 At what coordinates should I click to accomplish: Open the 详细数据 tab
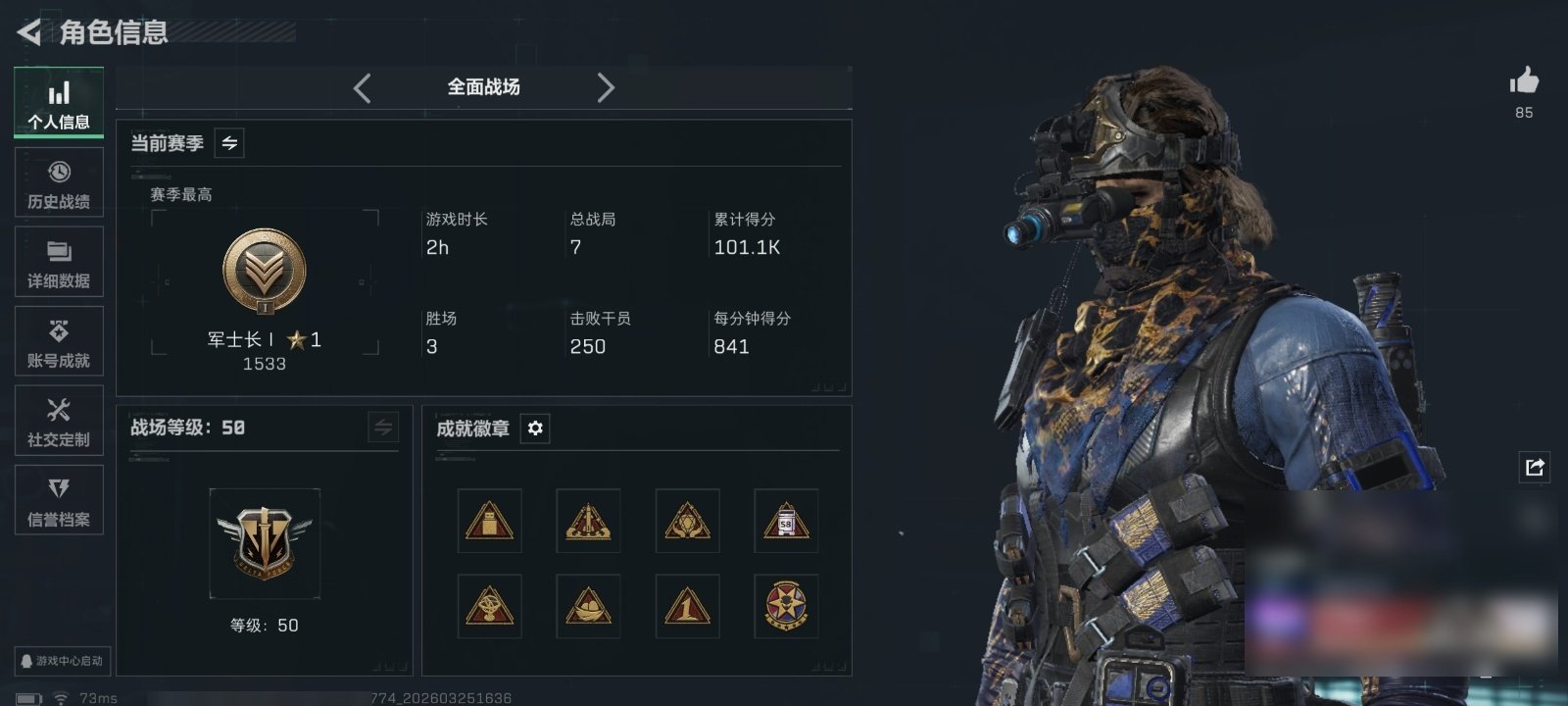pos(59,262)
